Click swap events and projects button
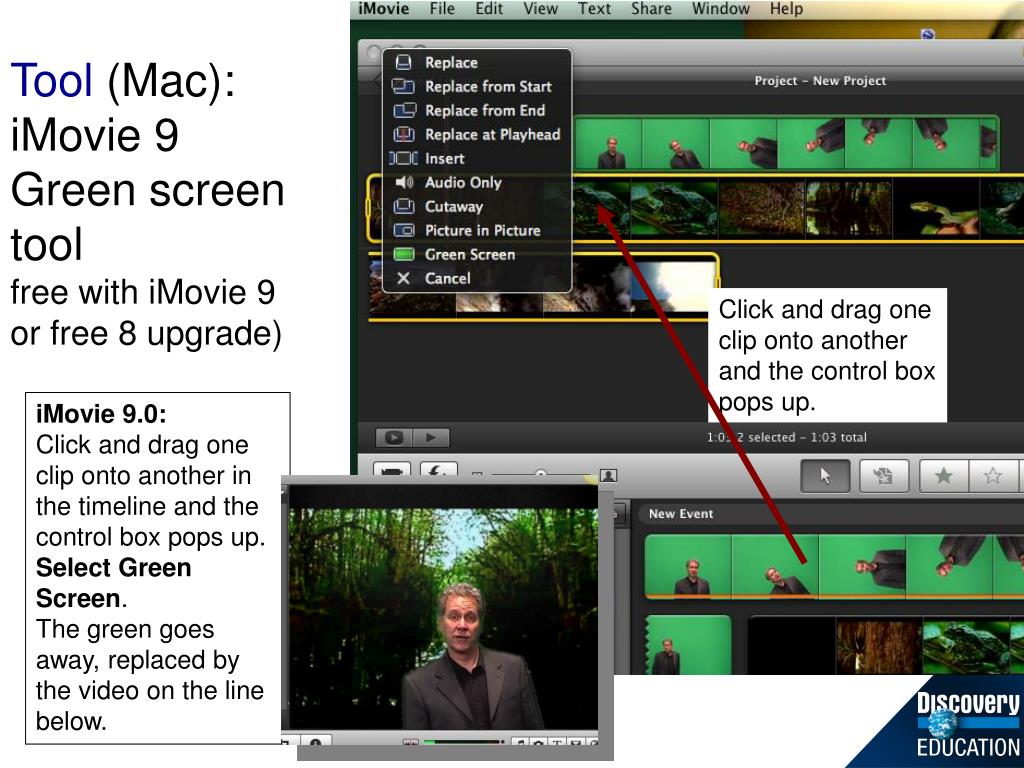Image resolution: width=1024 pixels, height=768 pixels. [438, 471]
